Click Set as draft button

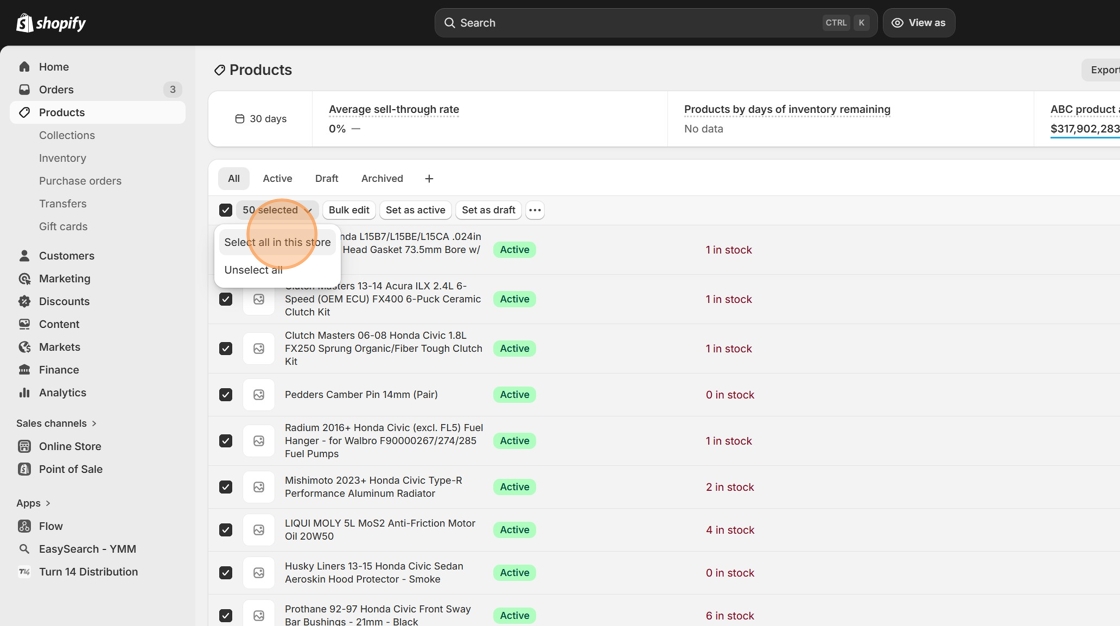pyautogui.click(x=489, y=210)
